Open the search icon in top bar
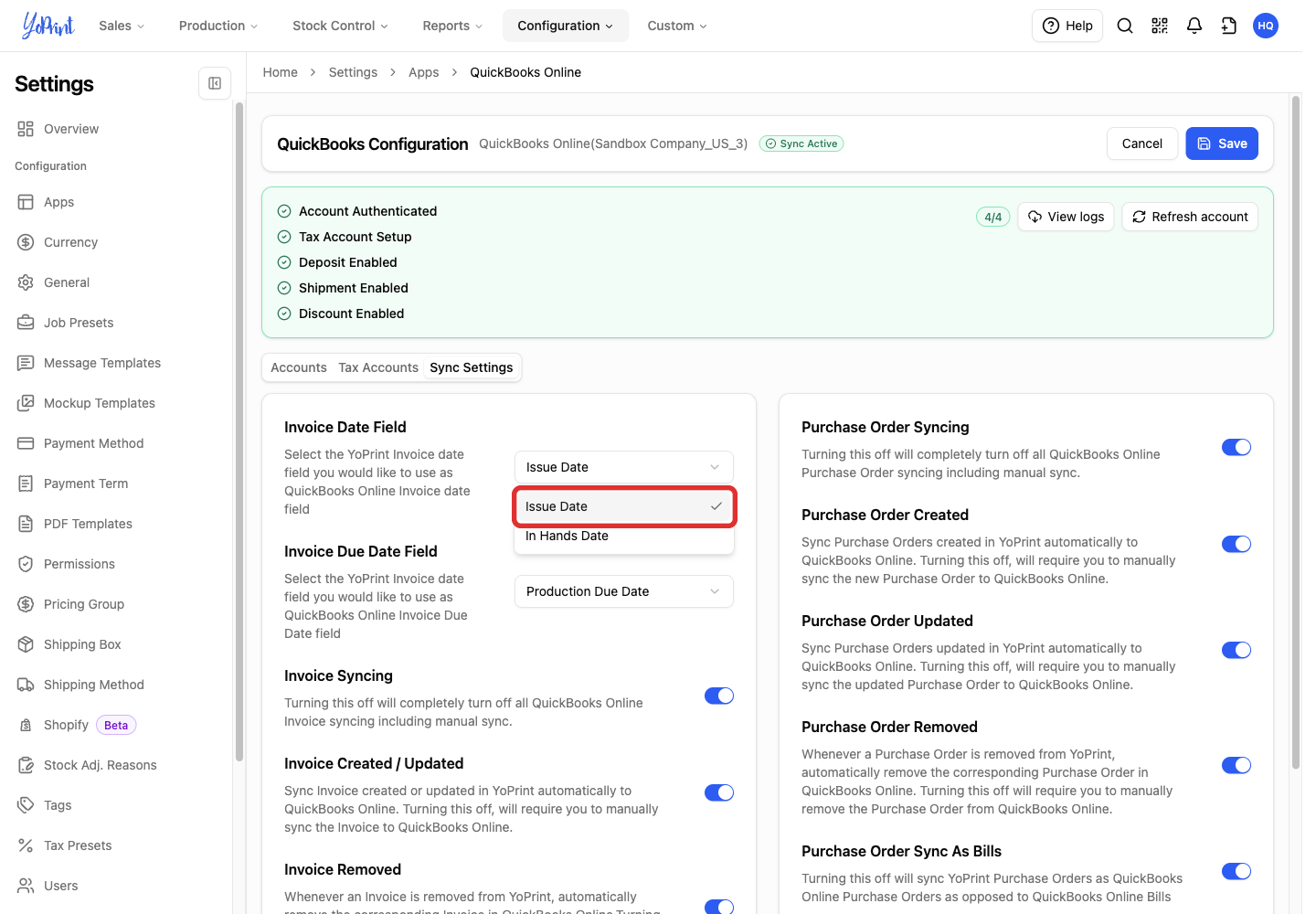Screen dimensions: 1316x914 pyautogui.click(x=1125, y=26)
